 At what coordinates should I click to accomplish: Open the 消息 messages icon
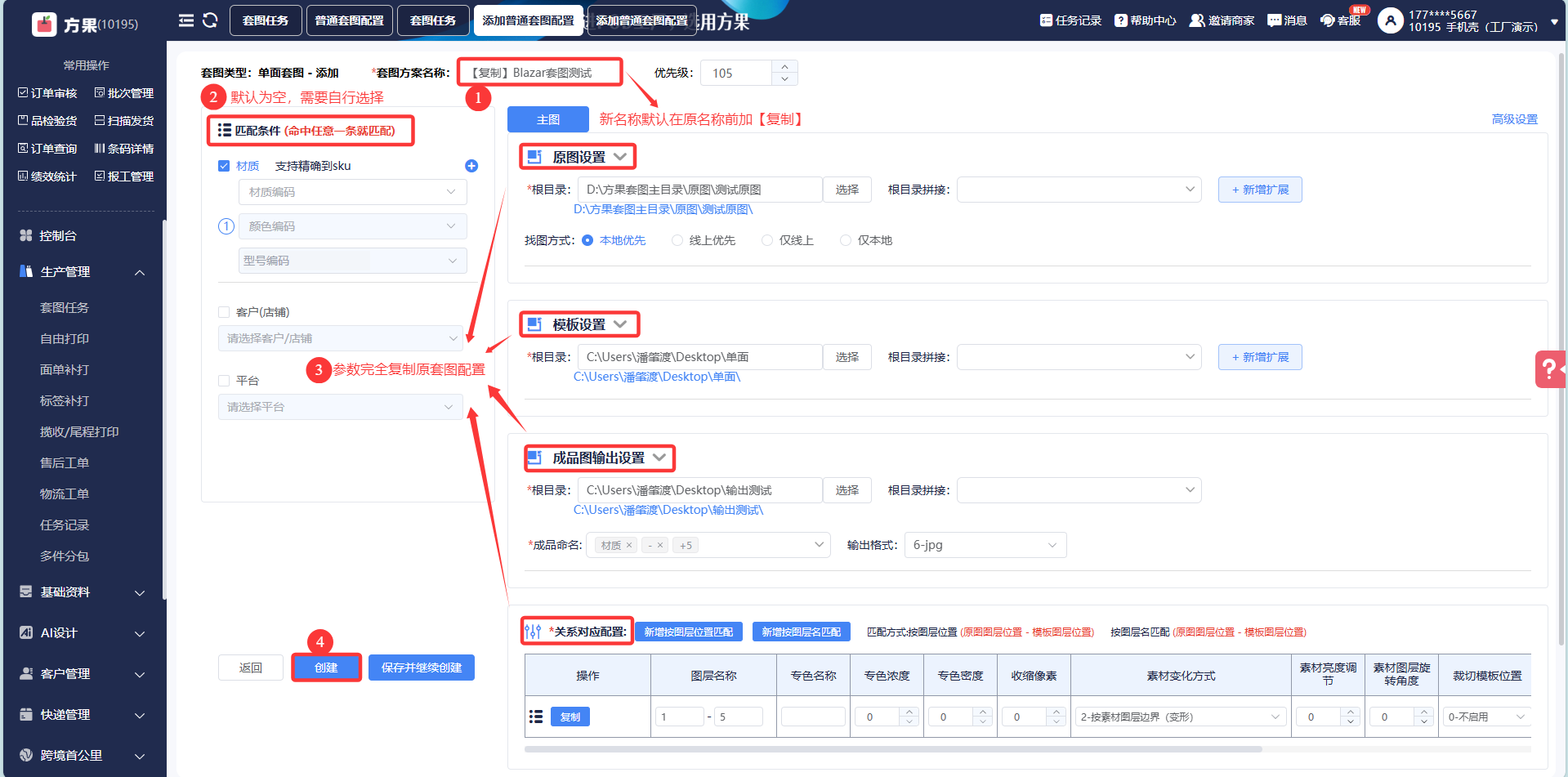click(x=1274, y=20)
